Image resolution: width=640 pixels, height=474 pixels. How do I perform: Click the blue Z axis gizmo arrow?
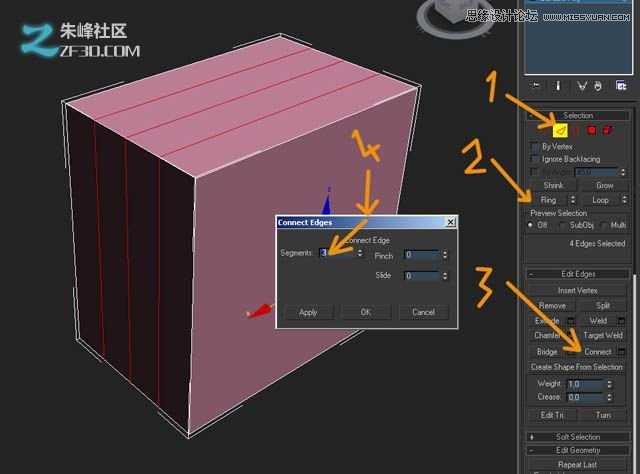pyautogui.click(x=326, y=202)
